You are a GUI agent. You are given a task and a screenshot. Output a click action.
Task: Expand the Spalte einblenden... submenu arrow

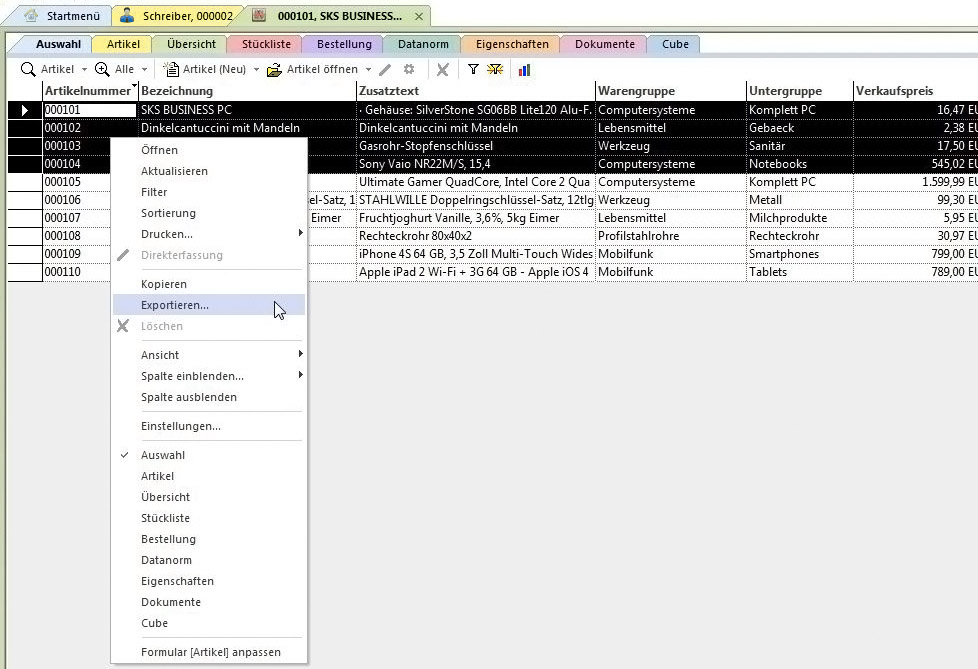pos(301,375)
